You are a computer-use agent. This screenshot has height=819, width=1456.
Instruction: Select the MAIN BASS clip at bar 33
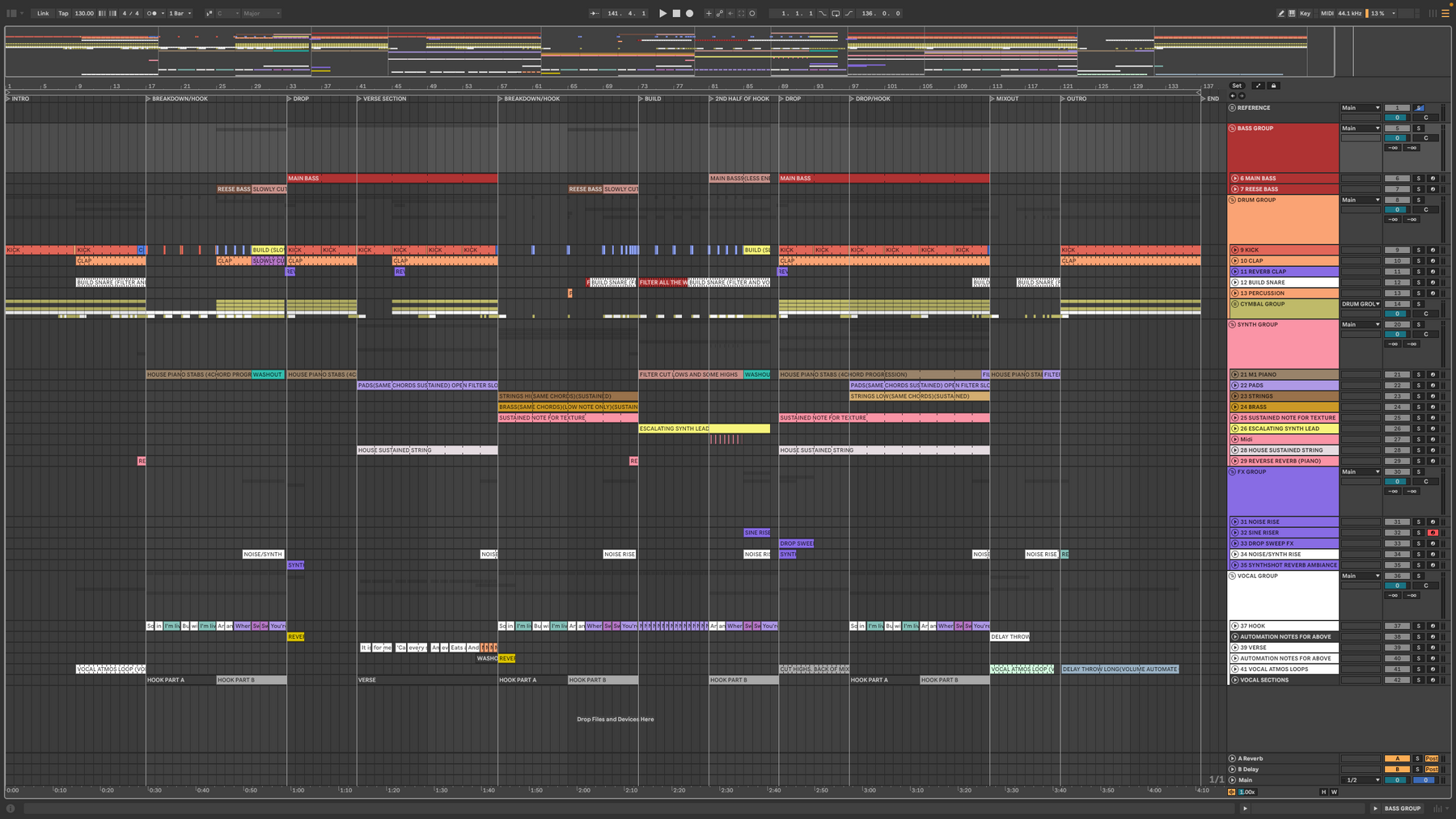(392, 178)
